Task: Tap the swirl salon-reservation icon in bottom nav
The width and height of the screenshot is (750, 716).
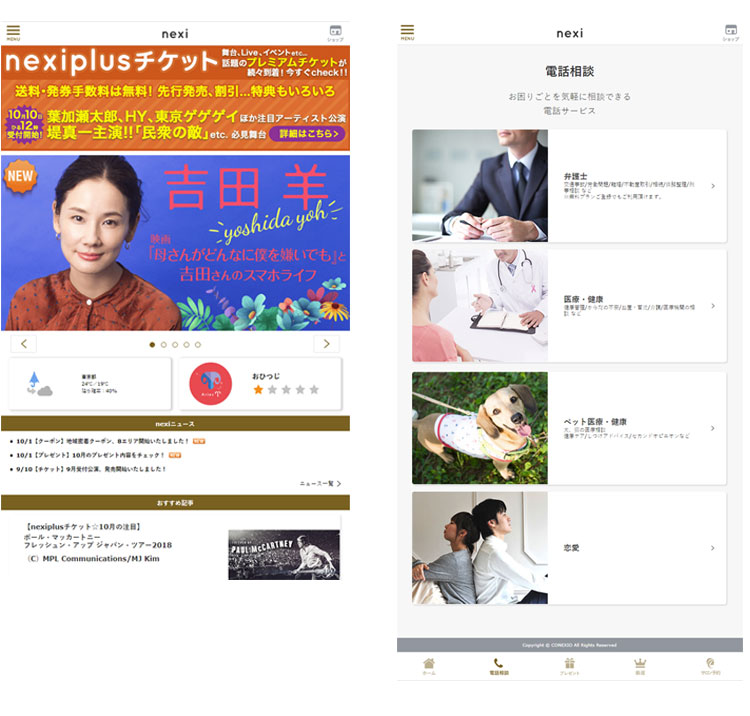Action: tap(710, 666)
